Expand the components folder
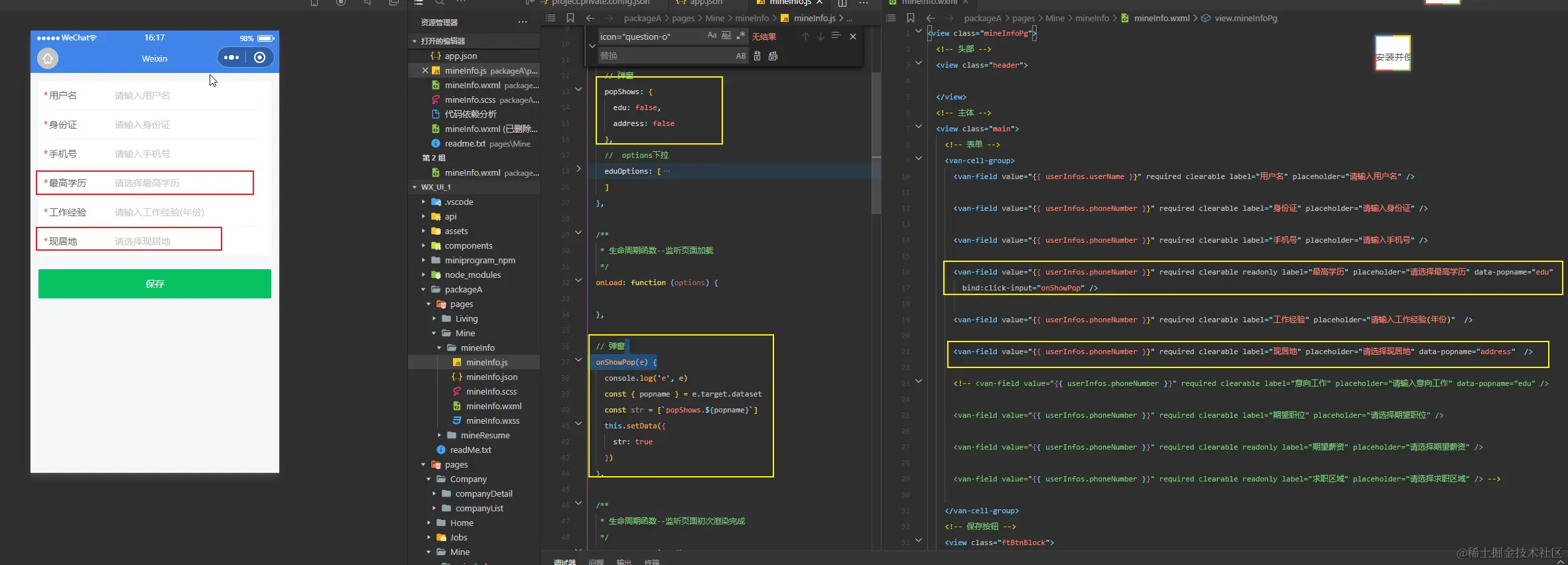The height and width of the screenshot is (565, 1568). (x=423, y=245)
